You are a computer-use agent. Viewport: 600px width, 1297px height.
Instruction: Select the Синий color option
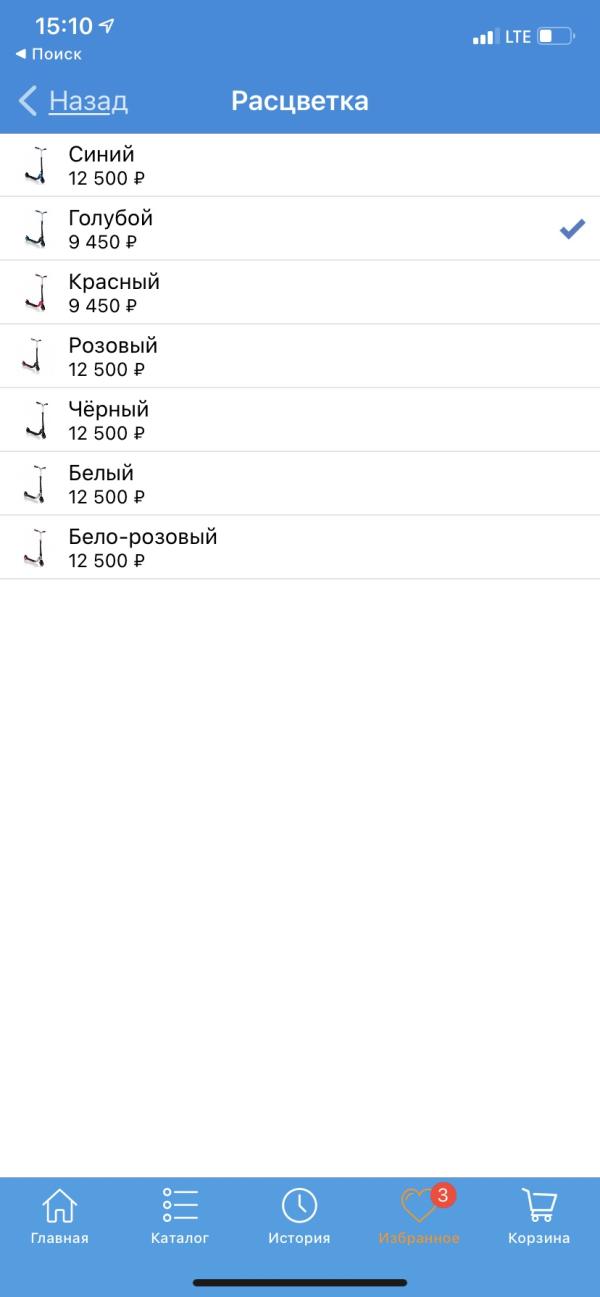click(x=300, y=165)
